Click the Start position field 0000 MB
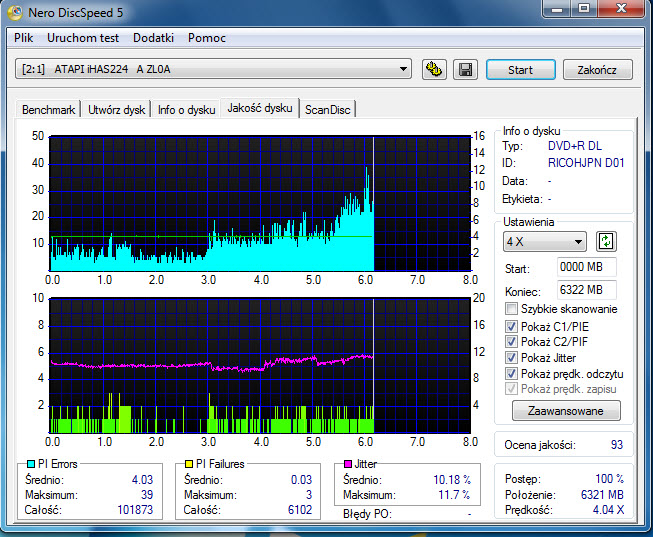The height and width of the screenshot is (537, 653). tap(586, 267)
